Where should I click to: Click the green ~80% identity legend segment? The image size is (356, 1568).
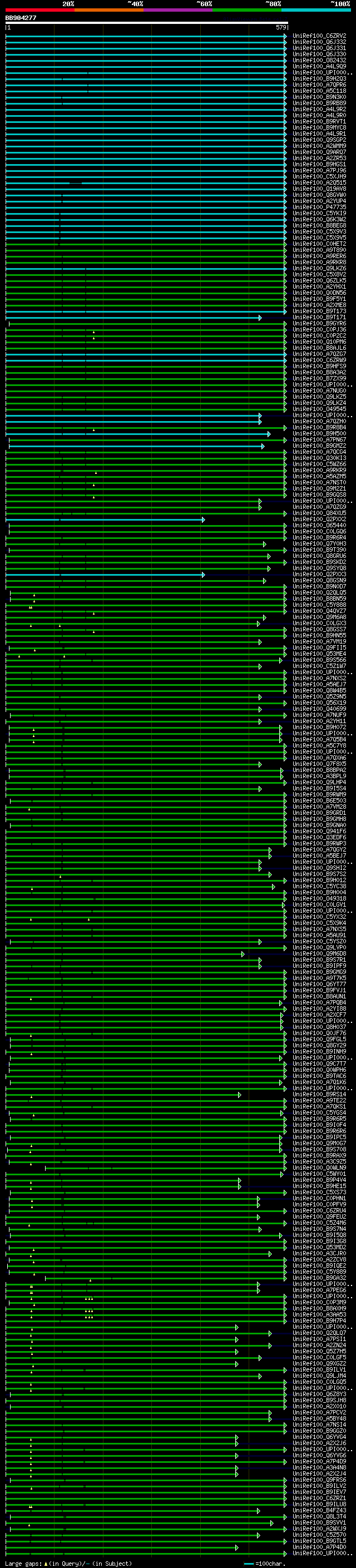coord(247,10)
